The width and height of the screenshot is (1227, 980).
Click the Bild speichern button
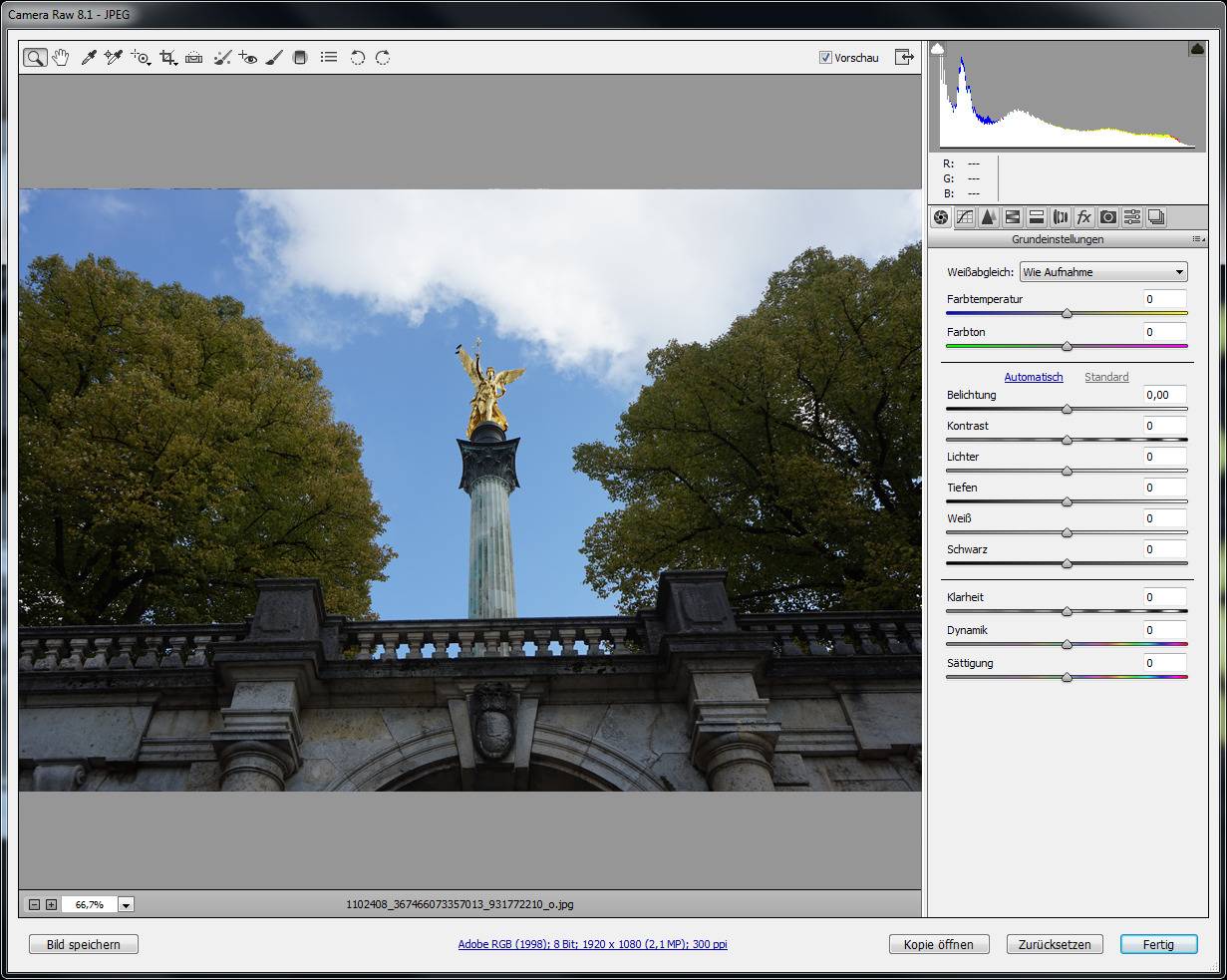(x=84, y=944)
